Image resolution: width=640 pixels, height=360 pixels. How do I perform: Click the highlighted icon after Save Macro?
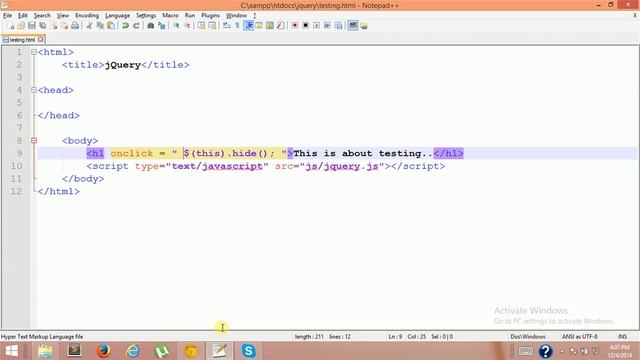point(353,26)
